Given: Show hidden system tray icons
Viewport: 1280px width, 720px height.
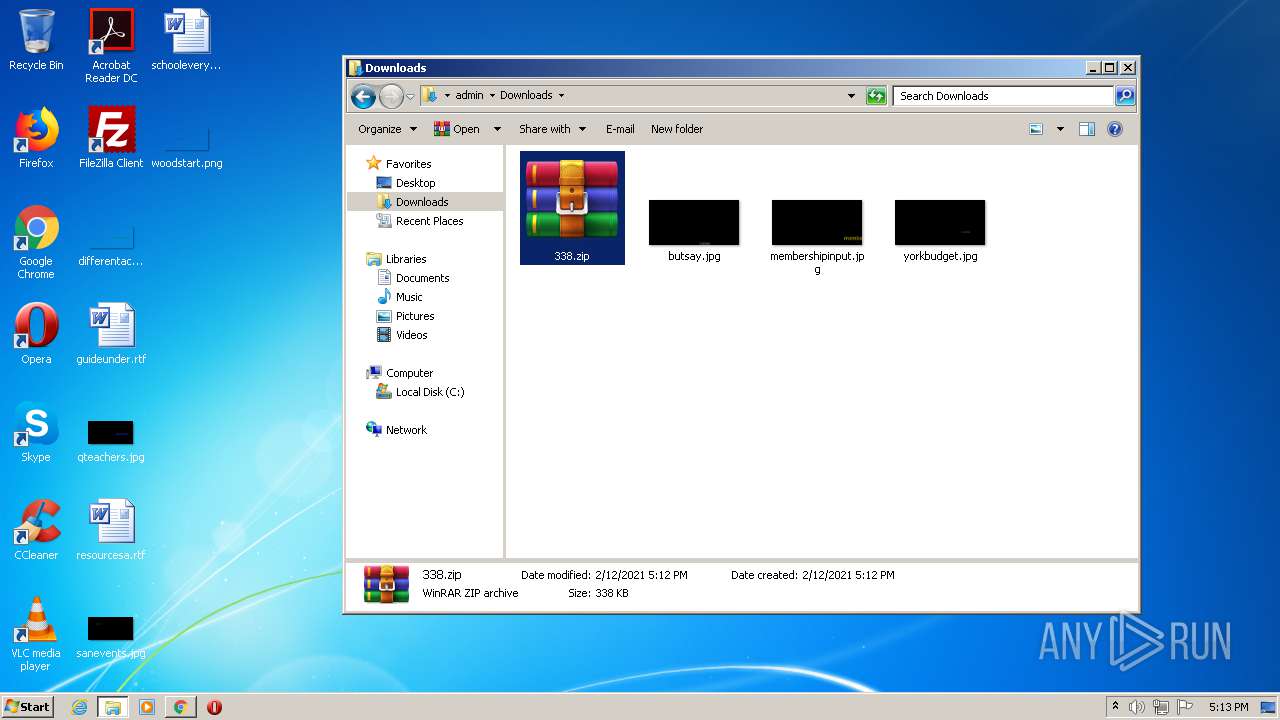Looking at the screenshot, I should pos(1115,707).
